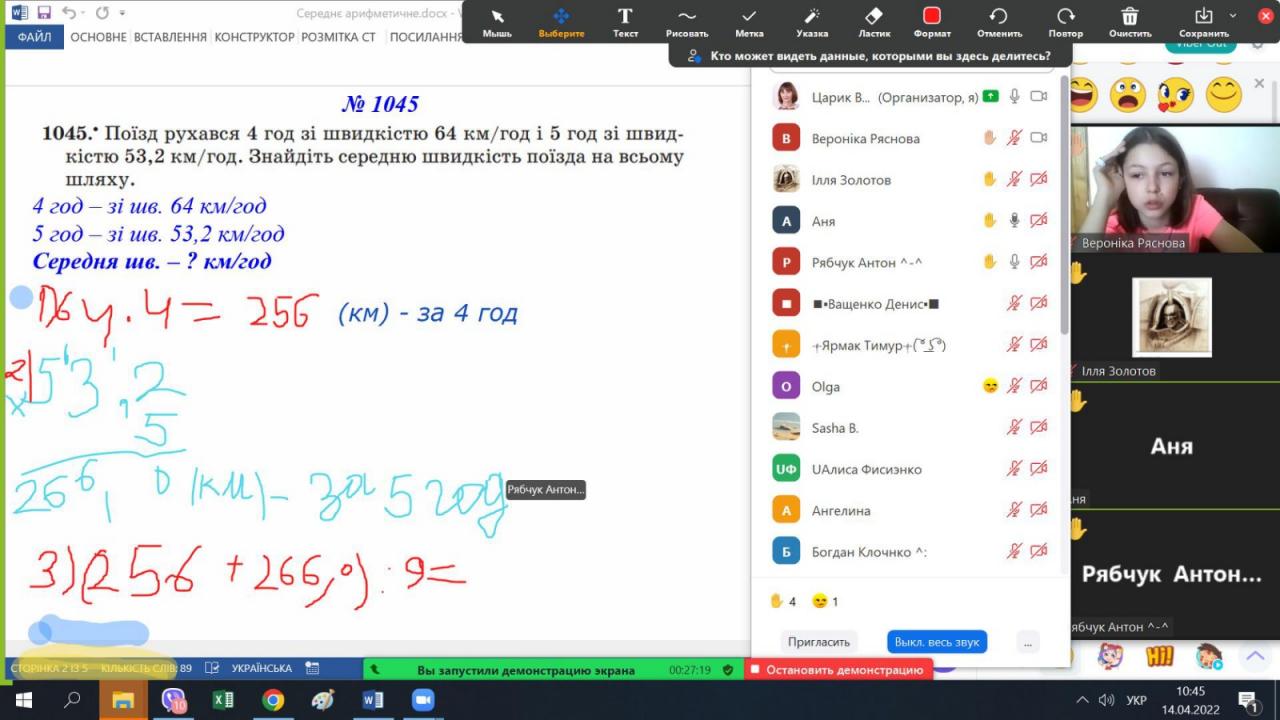Toggle microphone for Вероніка Ряснова

(x=1014, y=138)
